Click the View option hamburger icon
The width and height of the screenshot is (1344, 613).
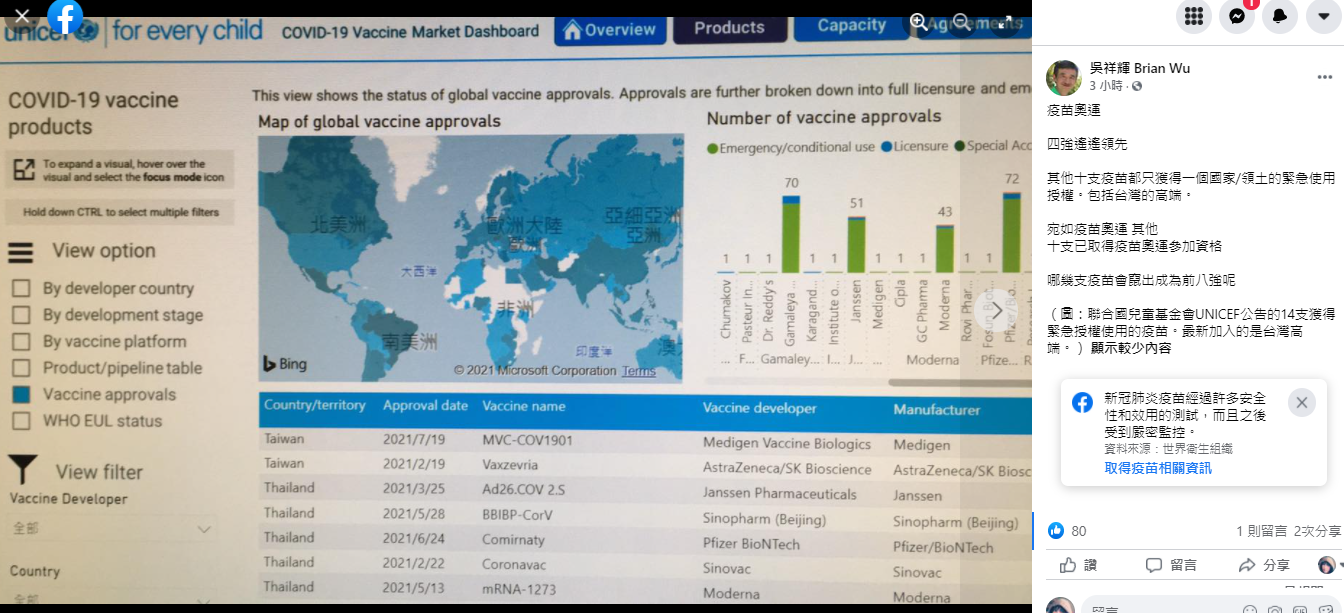(21, 252)
